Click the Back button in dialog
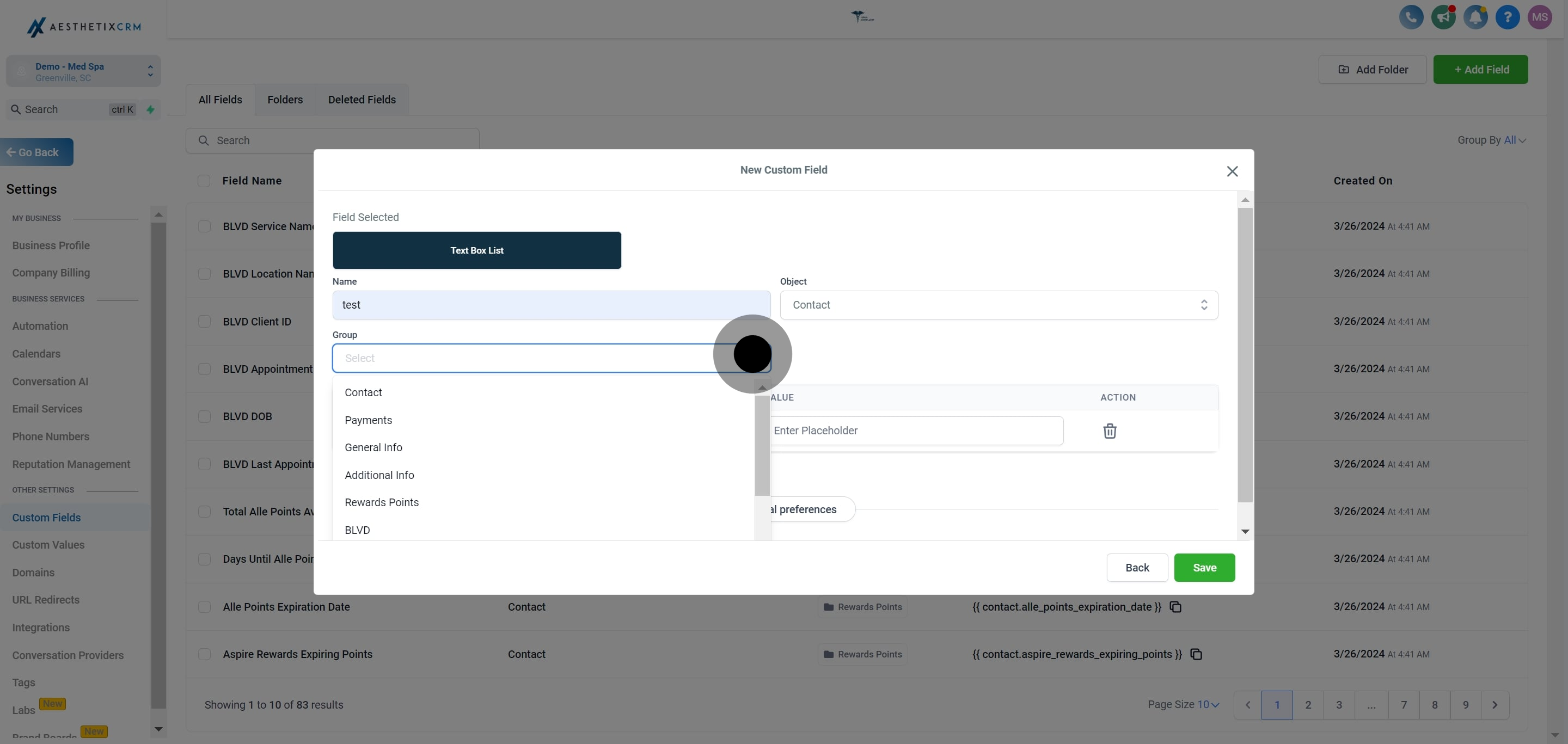Screen dimensions: 1568x744 (x=1136, y=568)
